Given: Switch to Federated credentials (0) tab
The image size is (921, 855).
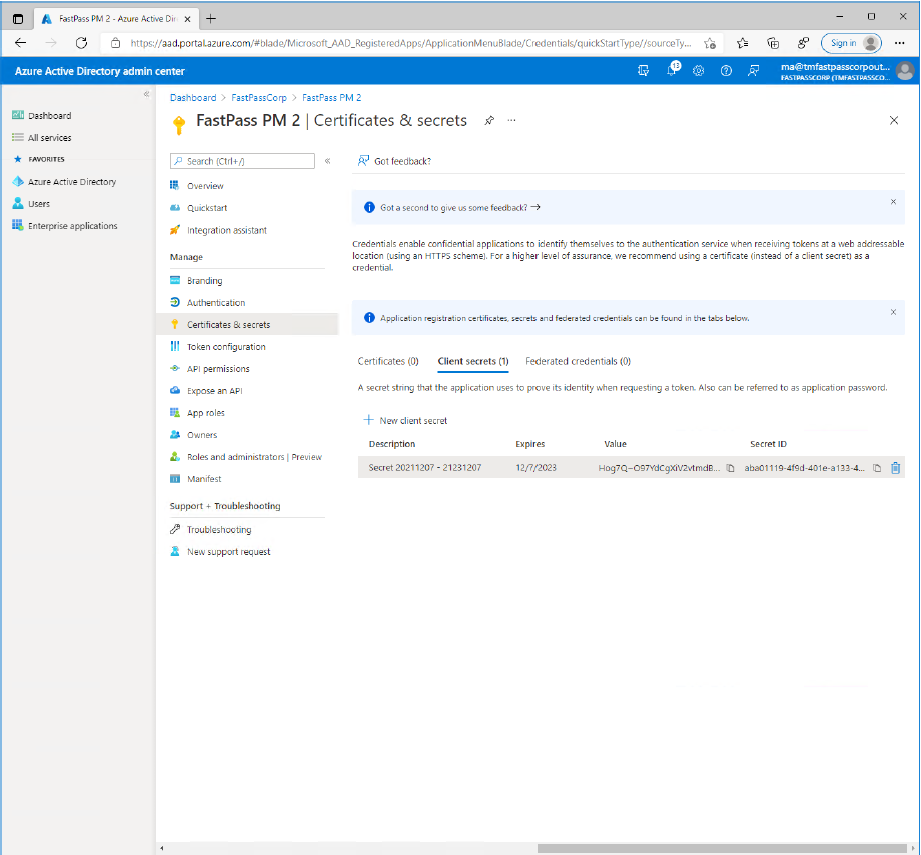Looking at the screenshot, I should (x=577, y=361).
